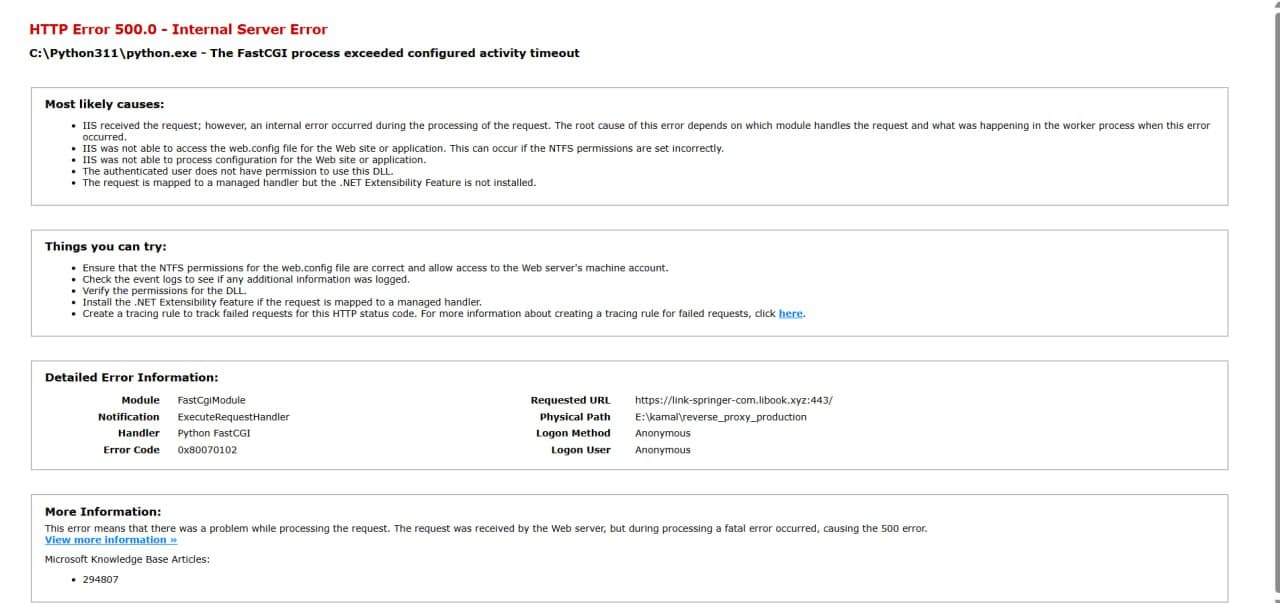This screenshot has height=603, width=1280.
Task: Click the Module value 'FastCgiModule'
Action: click(211, 401)
